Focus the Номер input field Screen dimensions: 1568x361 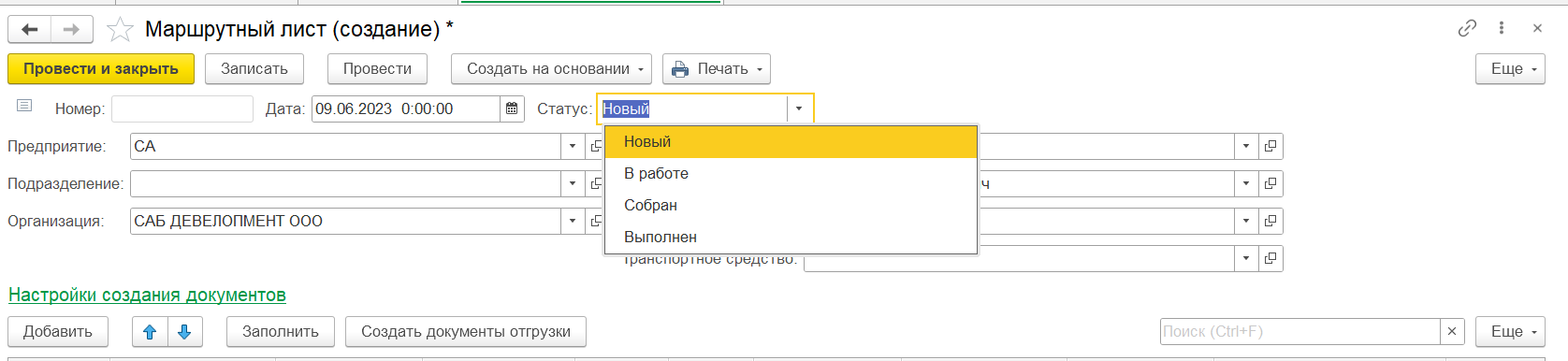182,108
